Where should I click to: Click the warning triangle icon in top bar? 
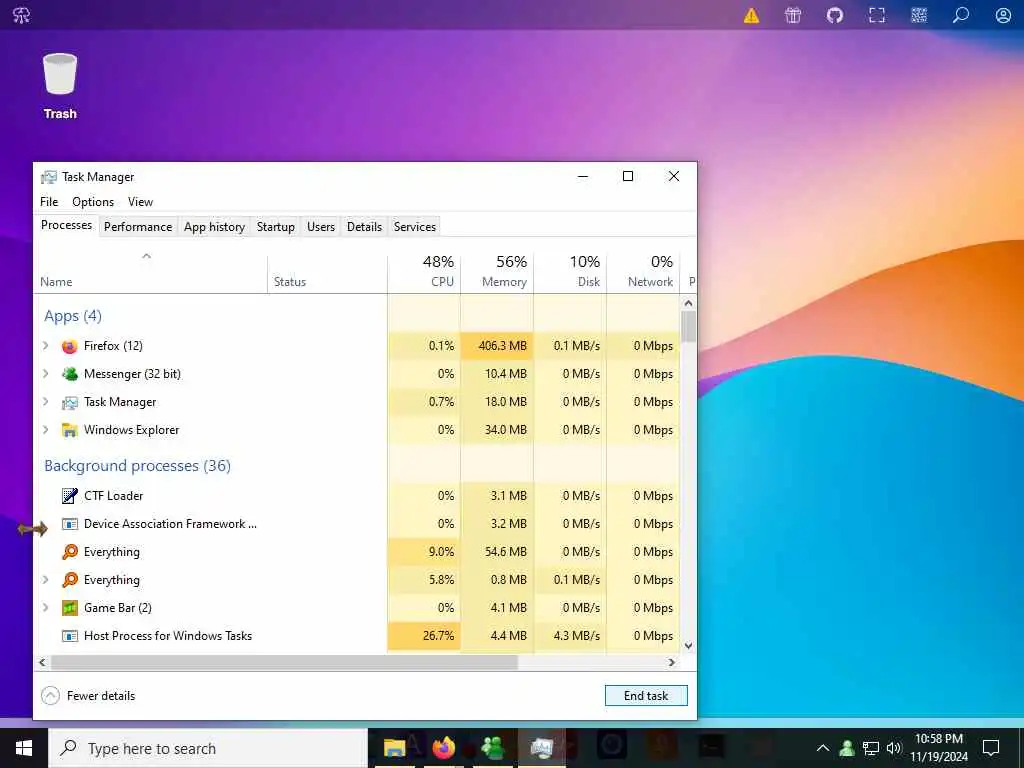coord(751,15)
